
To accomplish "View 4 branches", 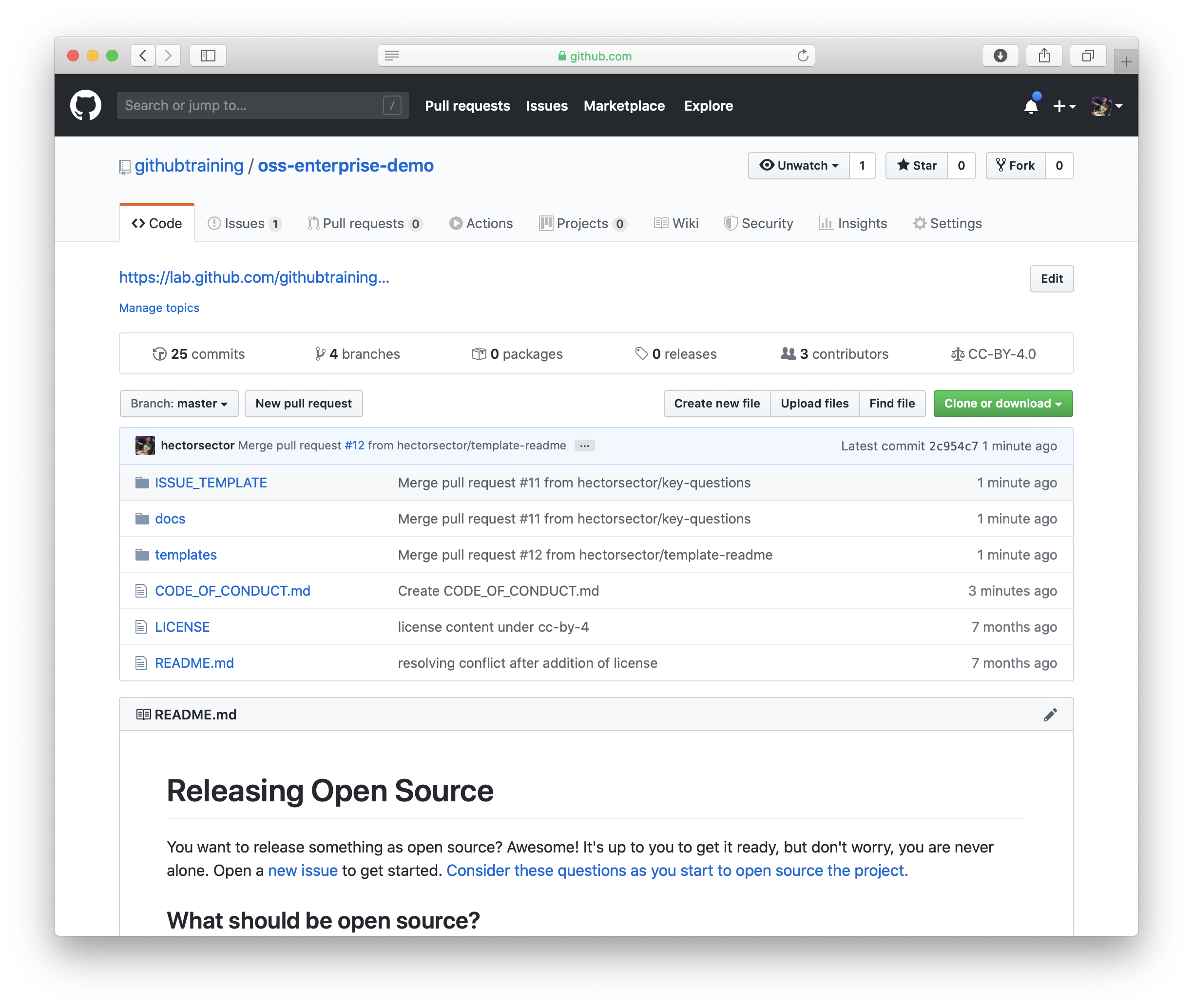I will tap(357, 354).
